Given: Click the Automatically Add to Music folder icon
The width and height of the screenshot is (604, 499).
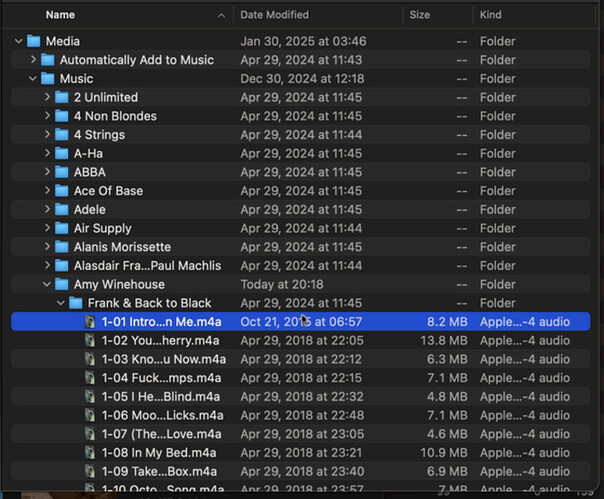Looking at the screenshot, I should [48, 60].
